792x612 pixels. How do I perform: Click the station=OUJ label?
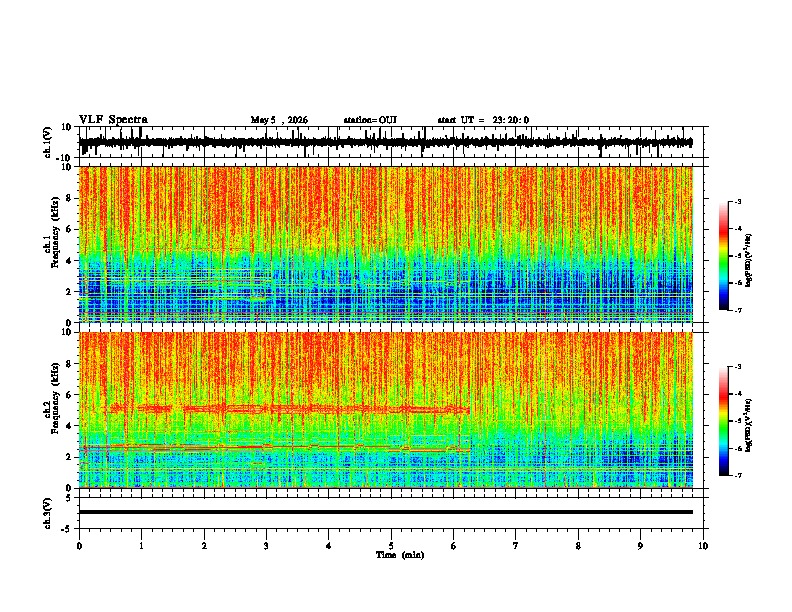point(370,120)
